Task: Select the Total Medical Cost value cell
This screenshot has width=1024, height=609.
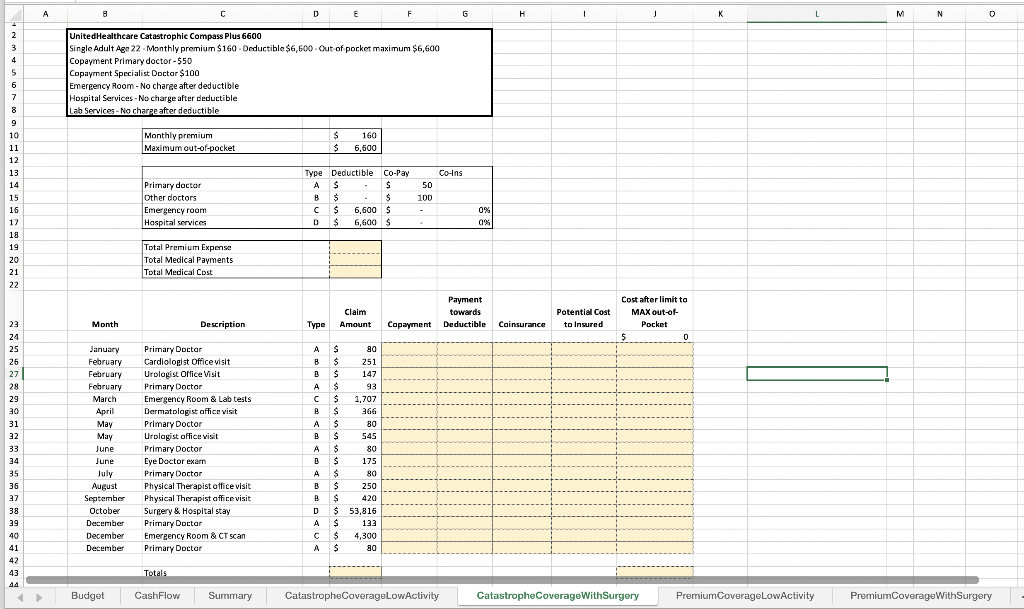Action: point(355,272)
